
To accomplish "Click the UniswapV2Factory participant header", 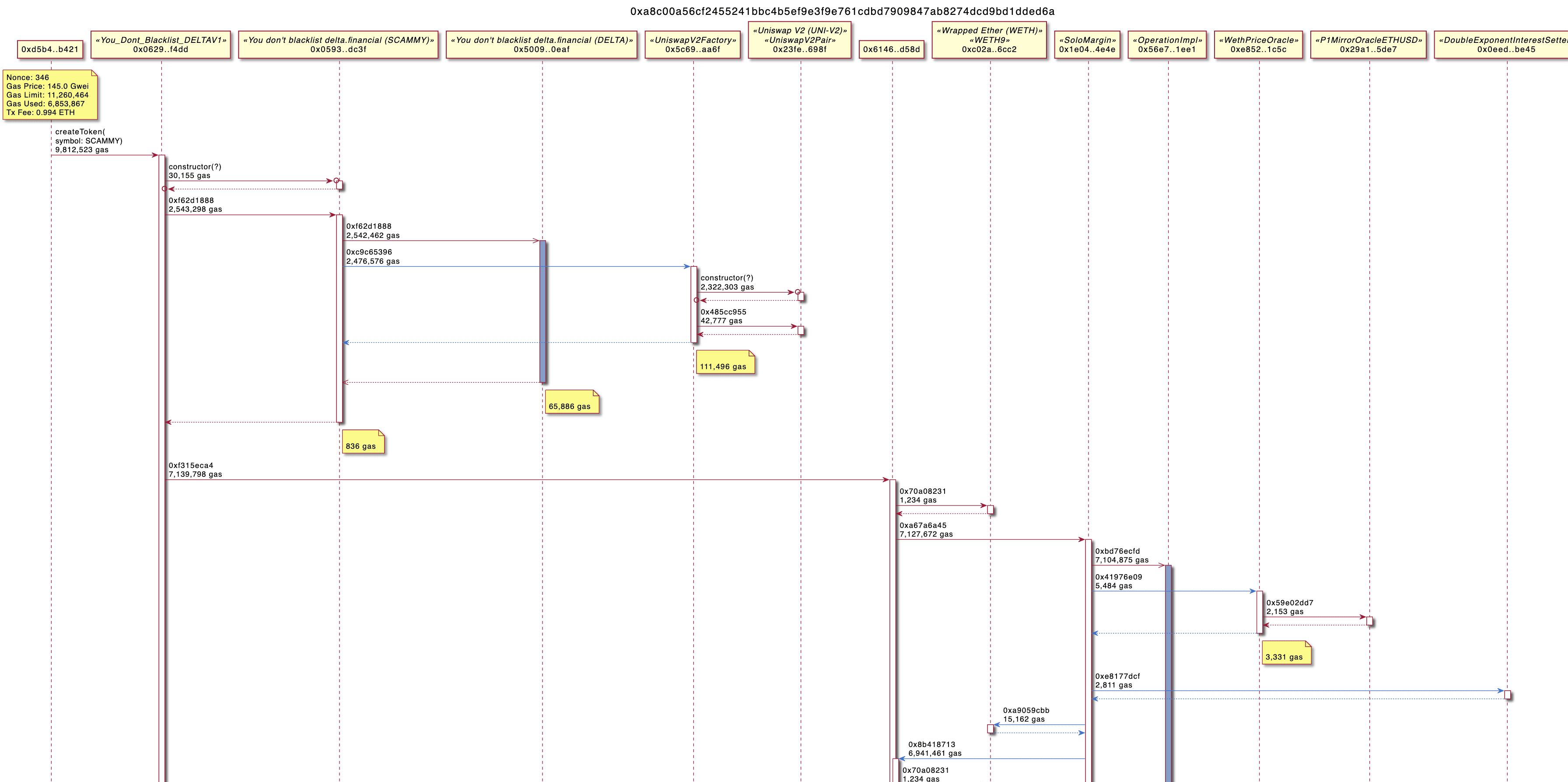I will click(x=693, y=45).
